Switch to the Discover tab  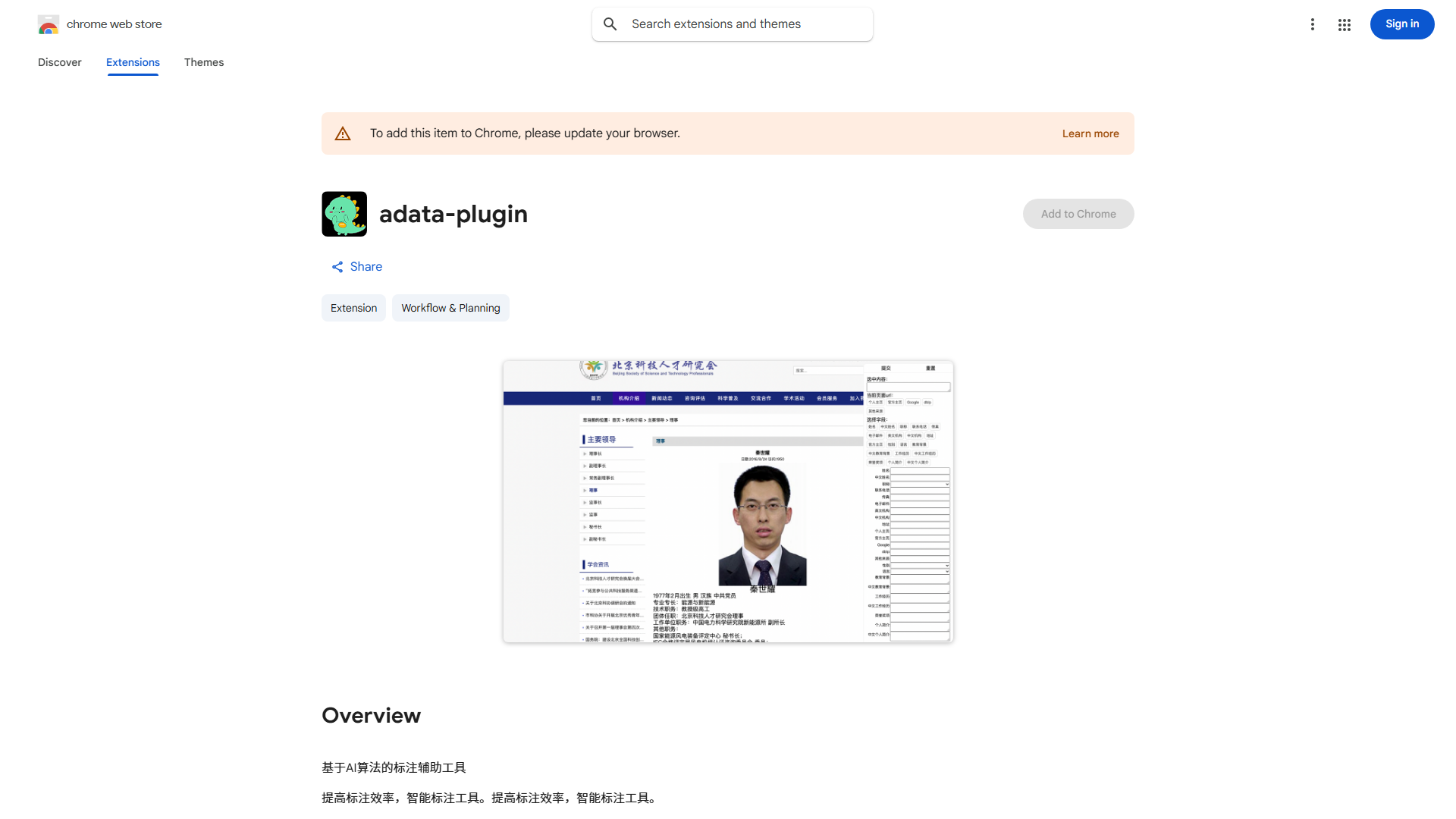60,62
